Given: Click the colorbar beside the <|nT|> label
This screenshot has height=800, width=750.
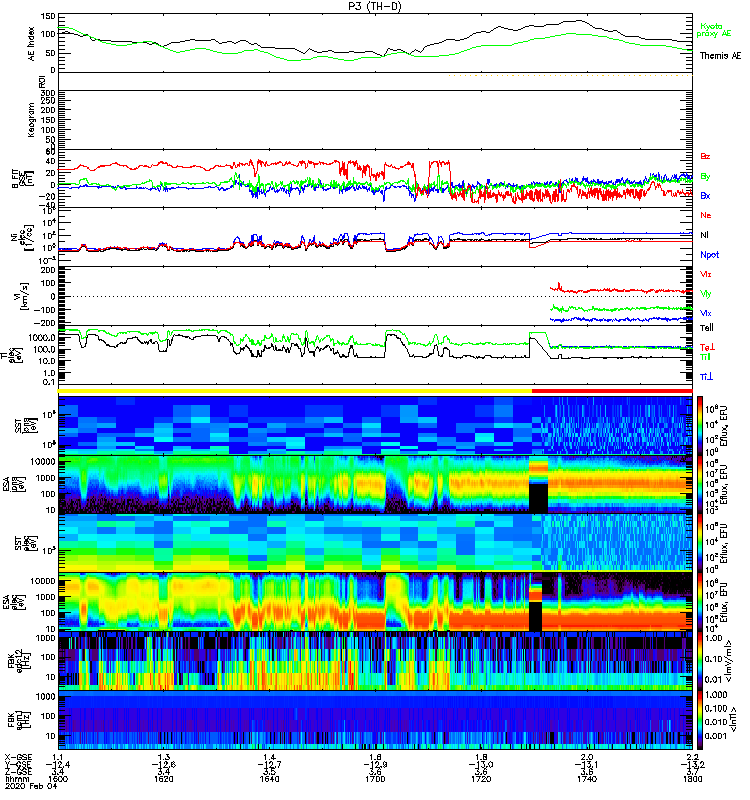Looking at the screenshot, I should coord(699,720).
